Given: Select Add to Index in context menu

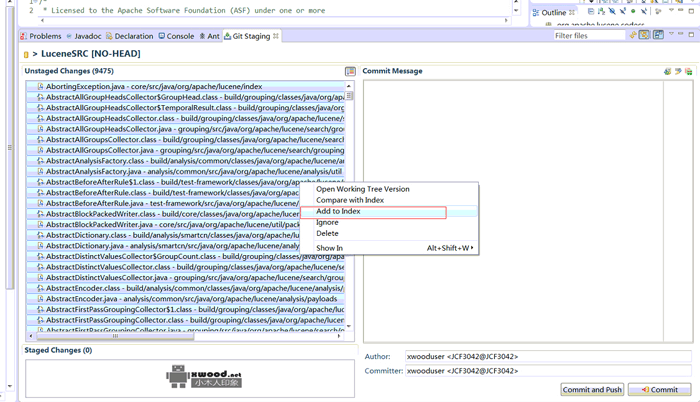Looking at the screenshot, I should click(x=388, y=211).
